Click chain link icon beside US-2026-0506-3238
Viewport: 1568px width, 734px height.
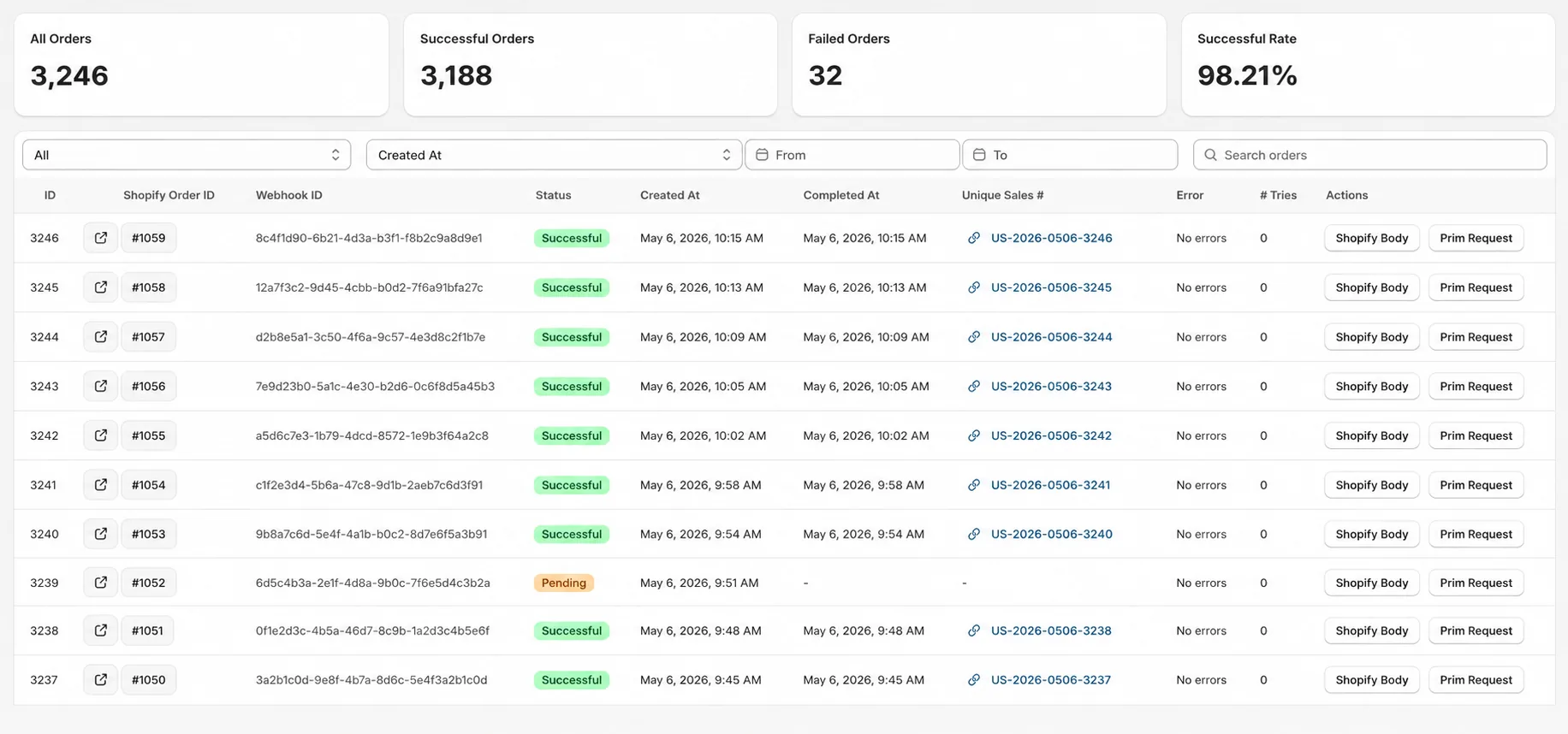(x=974, y=630)
